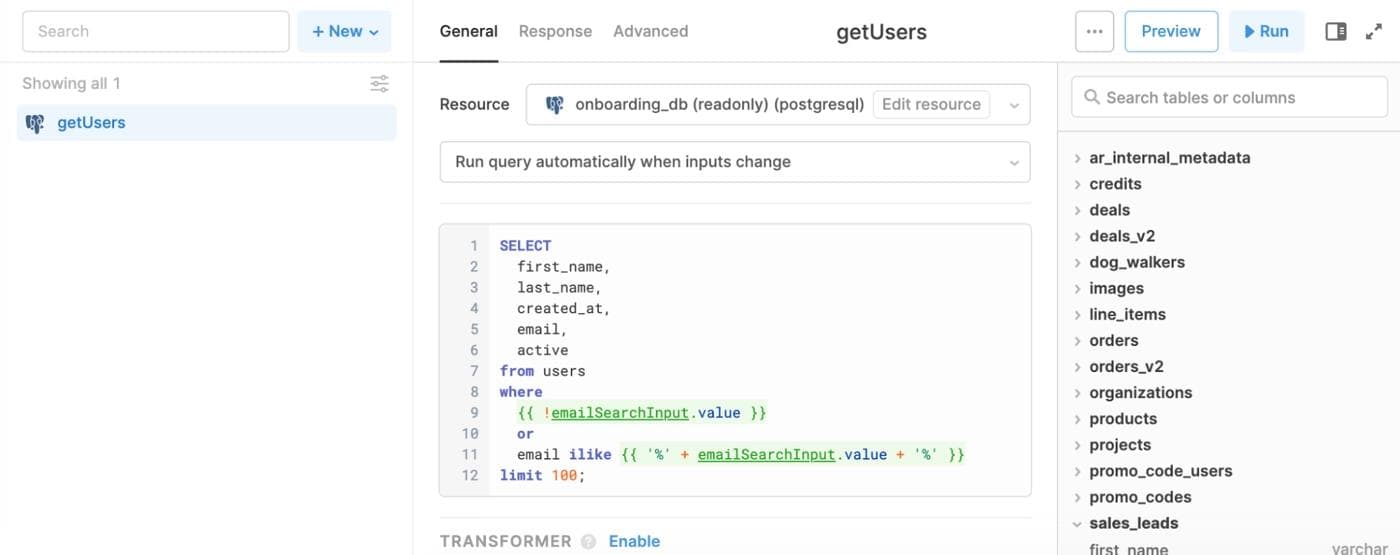Run the getUsers query
Image resolution: width=1400 pixels, height=555 pixels.
click(x=1265, y=31)
